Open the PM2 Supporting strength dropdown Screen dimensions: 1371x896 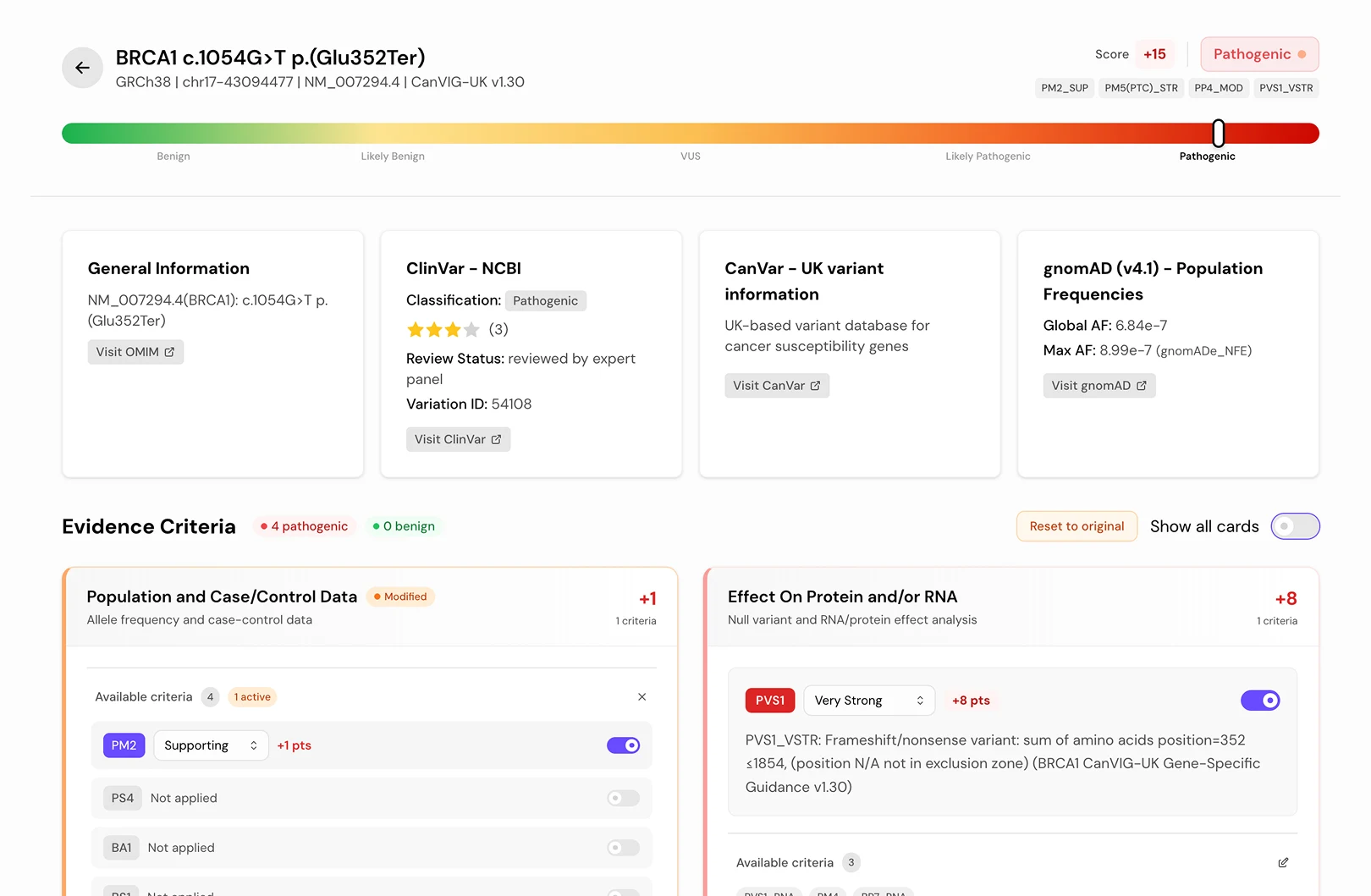point(211,745)
